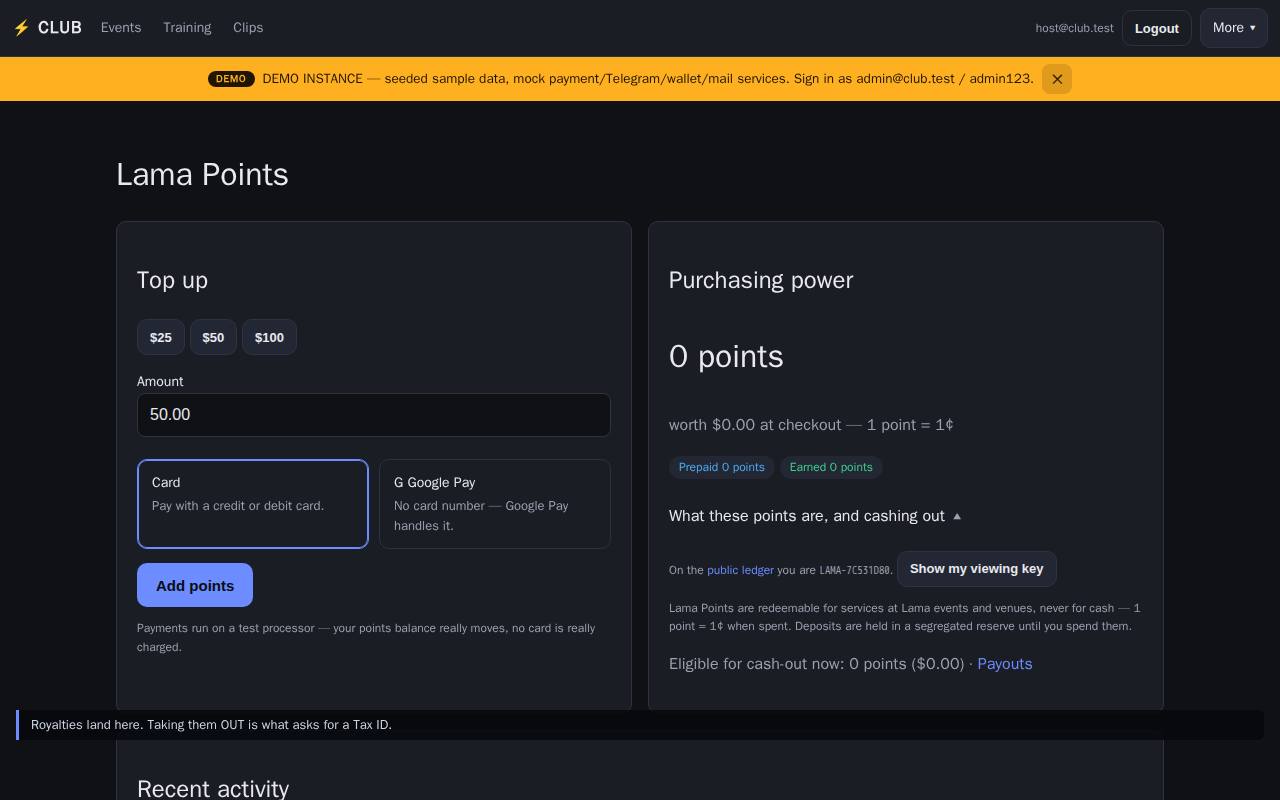
Task: Show my viewing key
Action: point(977,569)
